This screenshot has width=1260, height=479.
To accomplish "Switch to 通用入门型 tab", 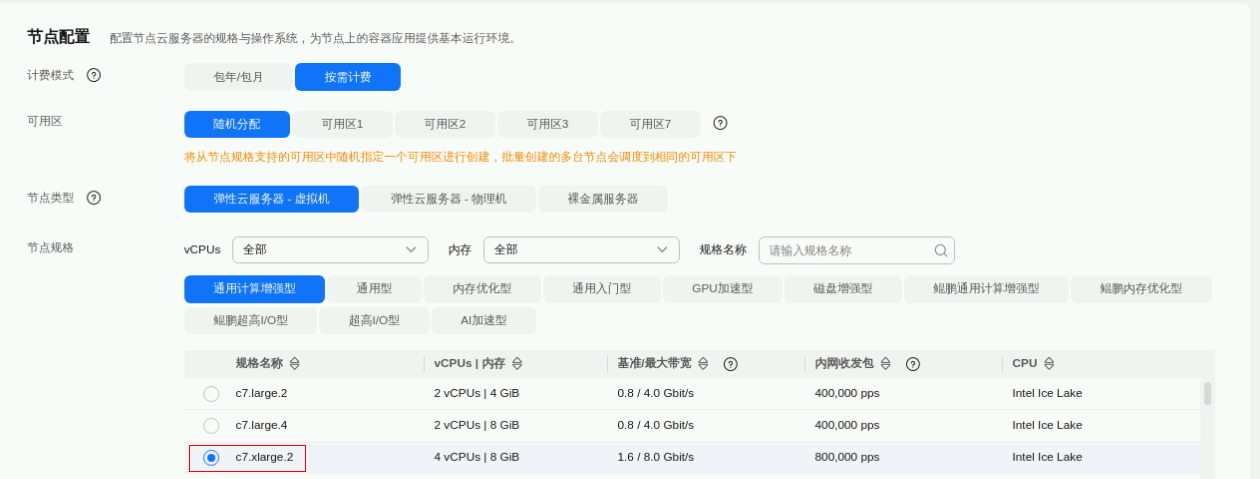I will tap(602, 289).
